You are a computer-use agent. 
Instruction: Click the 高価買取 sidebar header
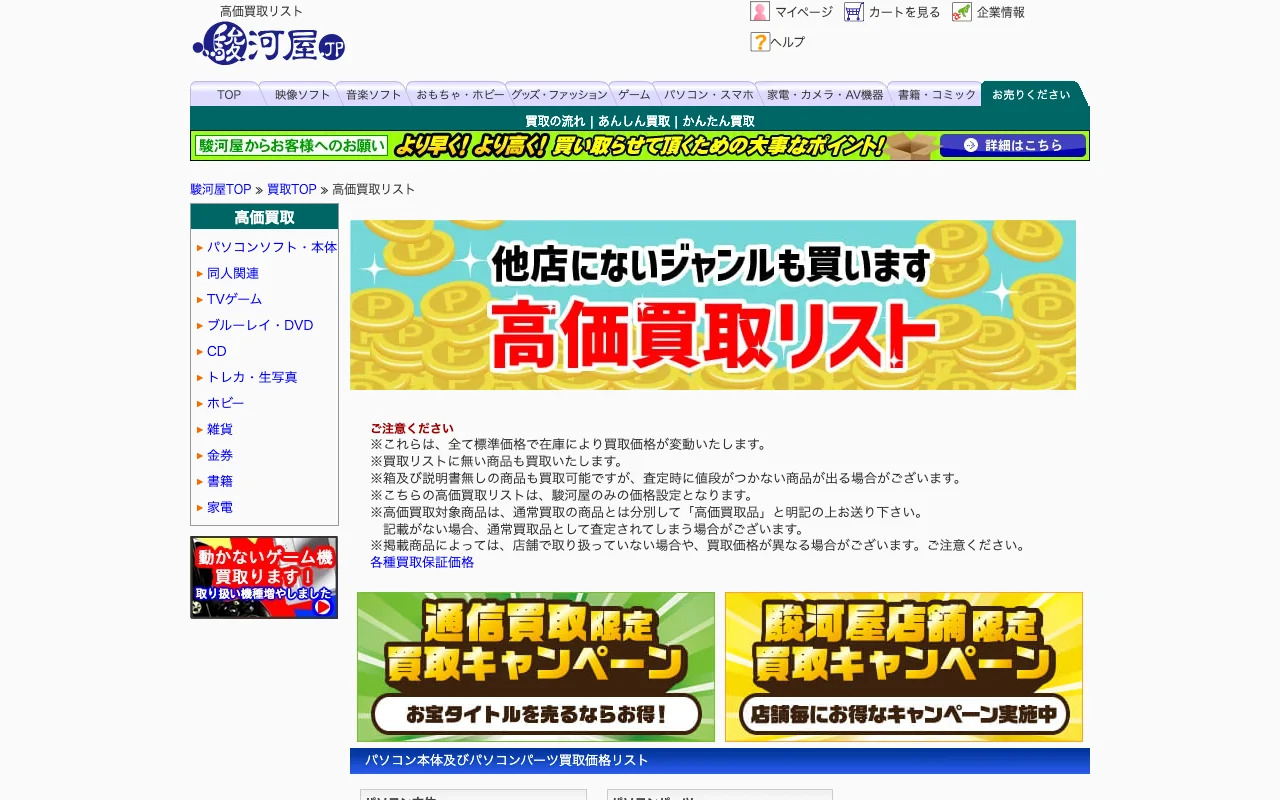264,217
